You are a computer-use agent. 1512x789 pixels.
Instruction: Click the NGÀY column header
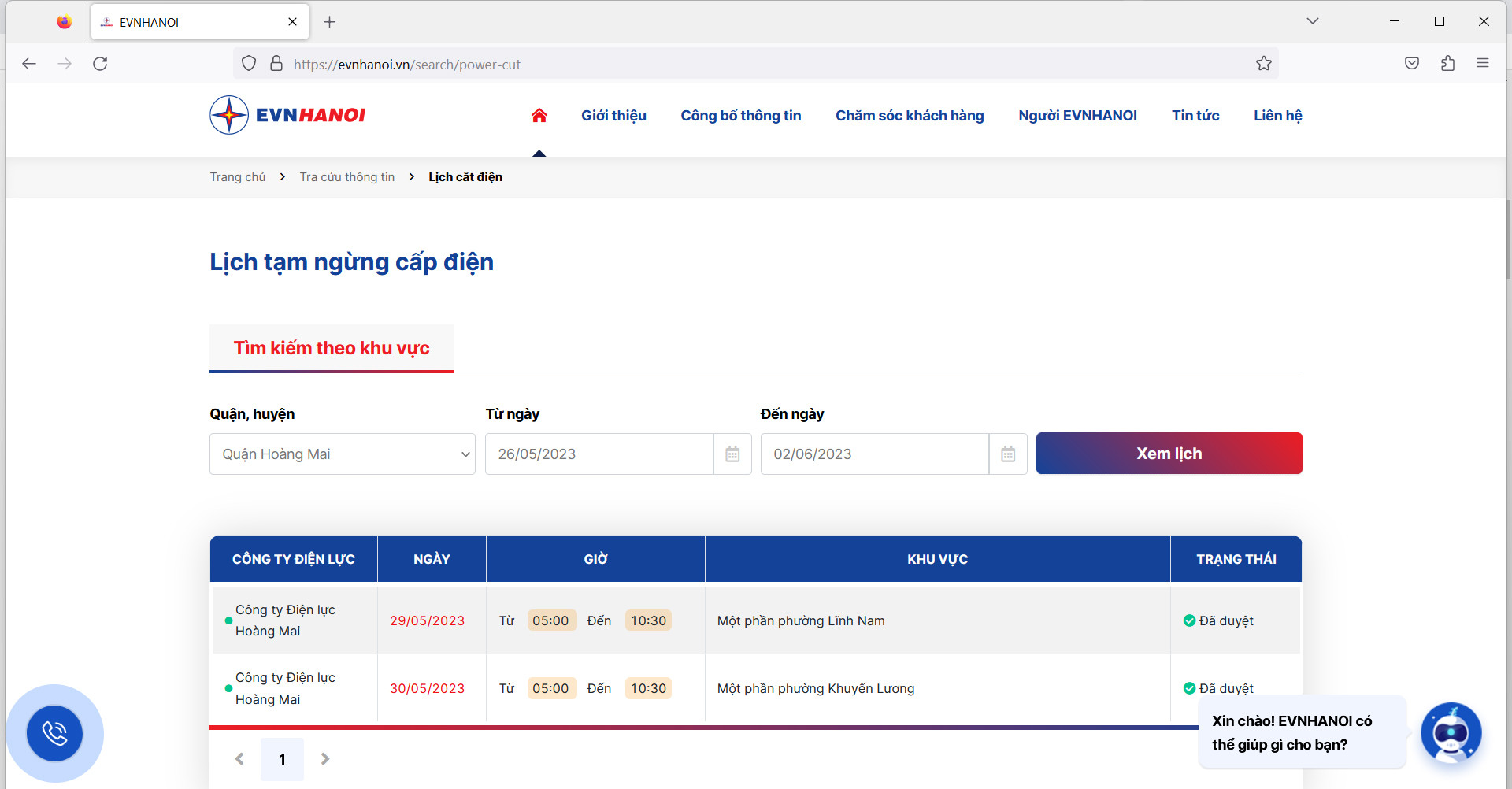tap(432, 559)
